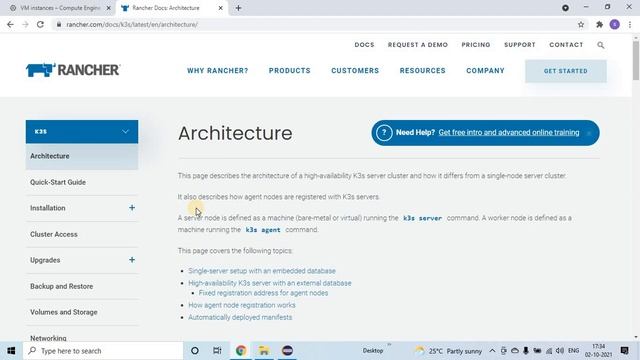This screenshot has height=360, width=640.
Task: Open Get free intro and advanced online training
Action: pos(509,132)
